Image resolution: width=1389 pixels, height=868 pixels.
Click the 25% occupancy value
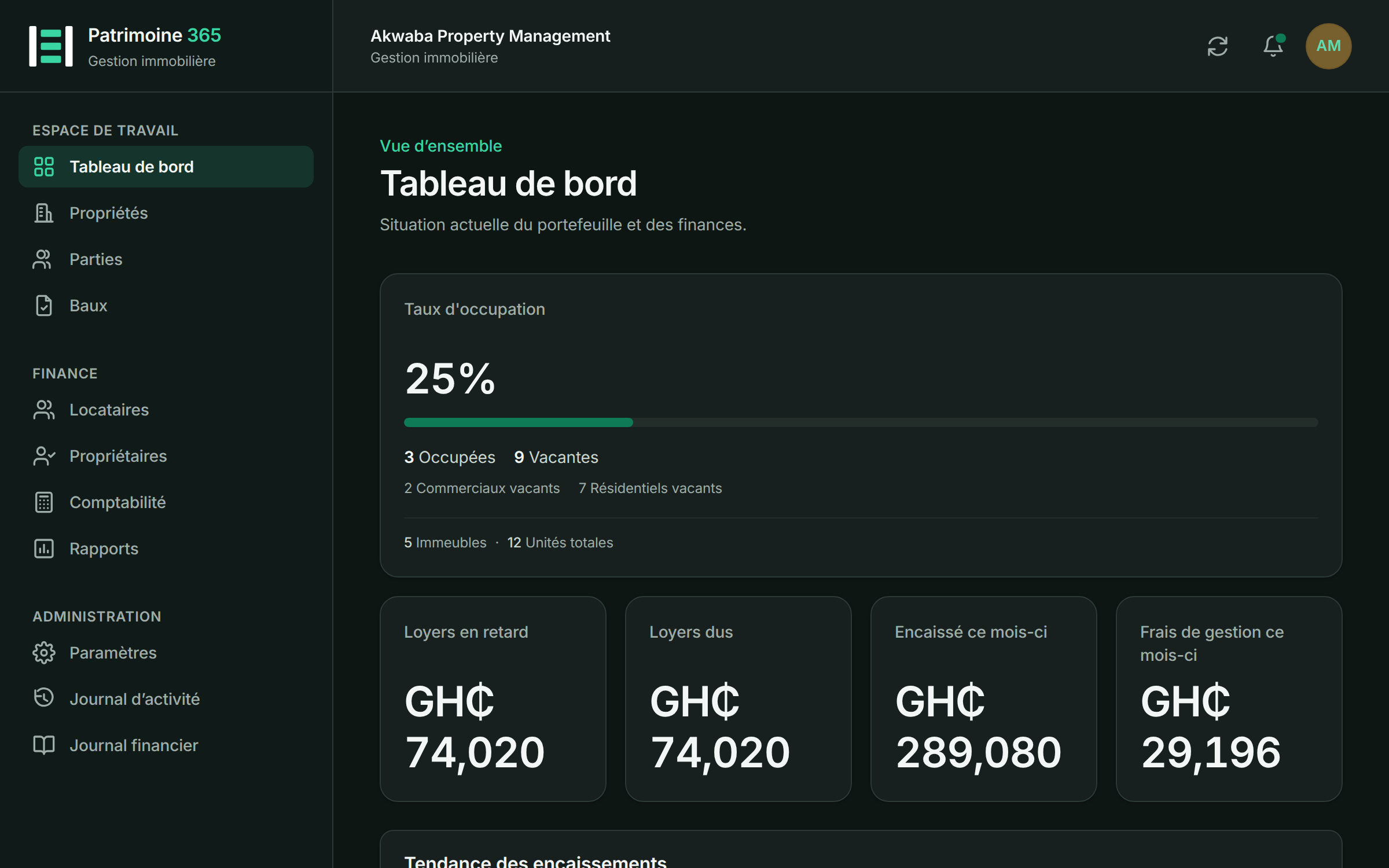coord(450,379)
